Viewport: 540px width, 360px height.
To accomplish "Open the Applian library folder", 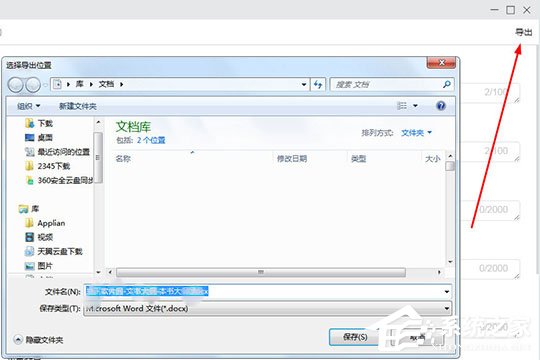I will (45, 223).
